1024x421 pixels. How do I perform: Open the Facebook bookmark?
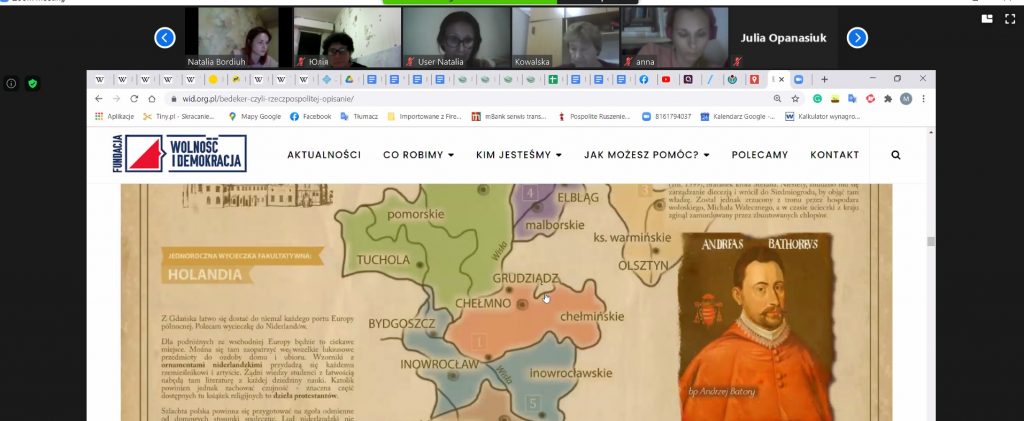pyautogui.click(x=311, y=116)
